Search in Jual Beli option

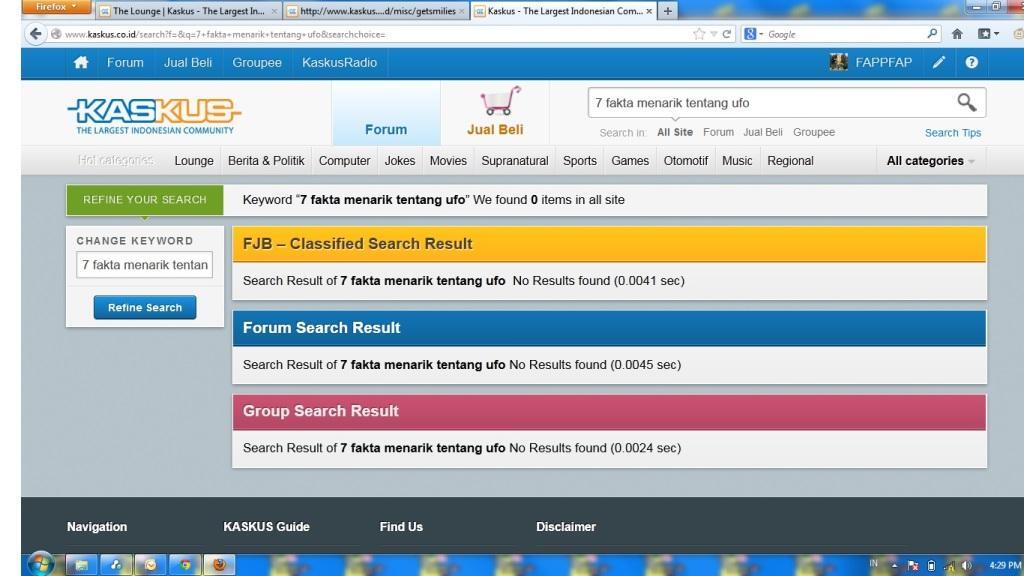tap(763, 132)
